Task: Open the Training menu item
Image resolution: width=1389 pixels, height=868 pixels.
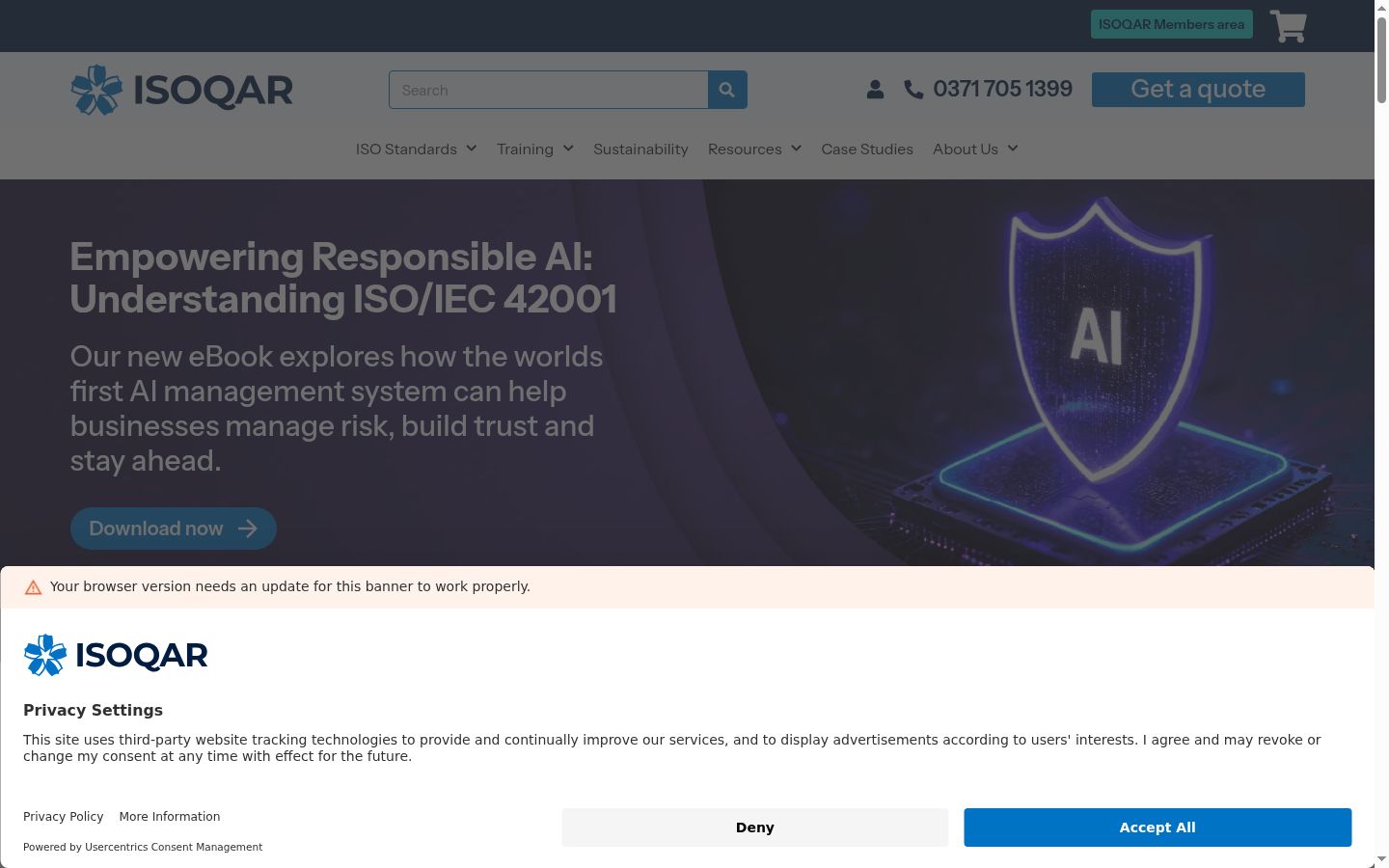Action: pos(525,149)
